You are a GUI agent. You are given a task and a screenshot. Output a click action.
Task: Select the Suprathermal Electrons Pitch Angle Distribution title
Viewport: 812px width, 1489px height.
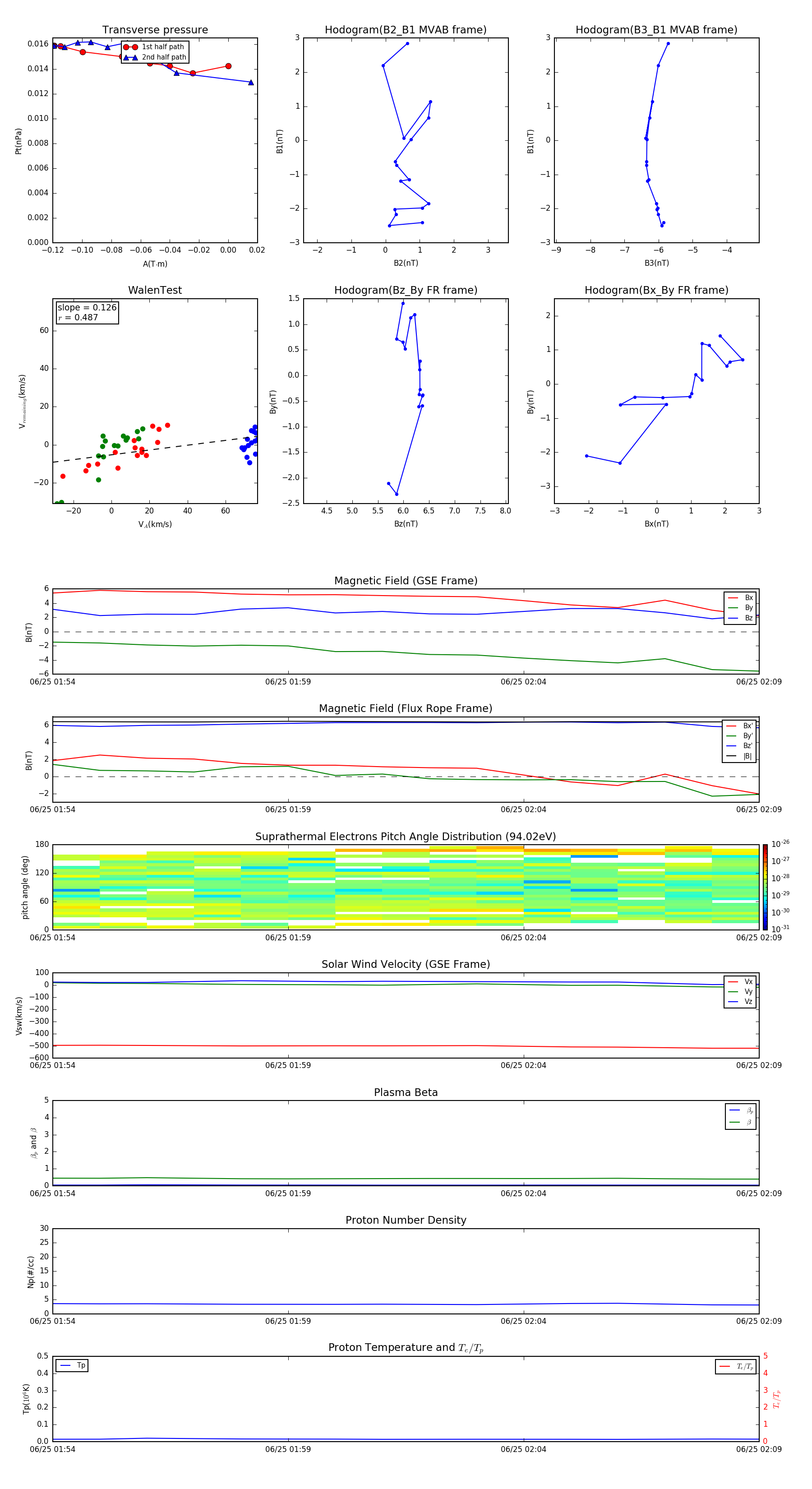[x=406, y=837]
